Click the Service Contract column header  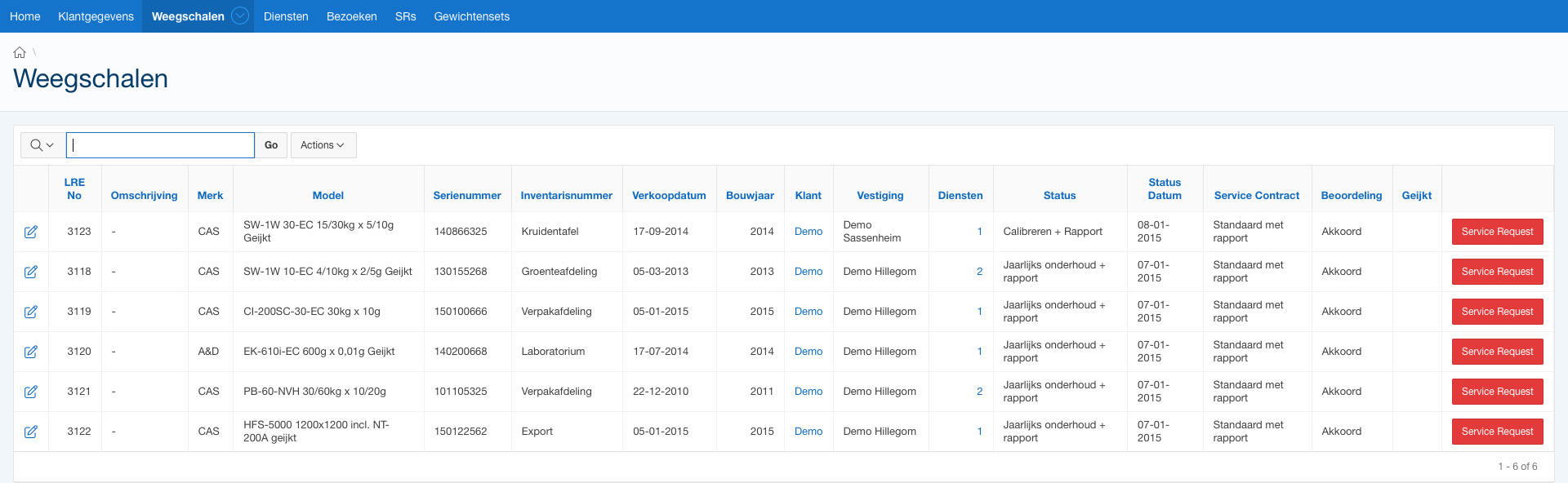pyautogui.click(x=1257, y=196)
